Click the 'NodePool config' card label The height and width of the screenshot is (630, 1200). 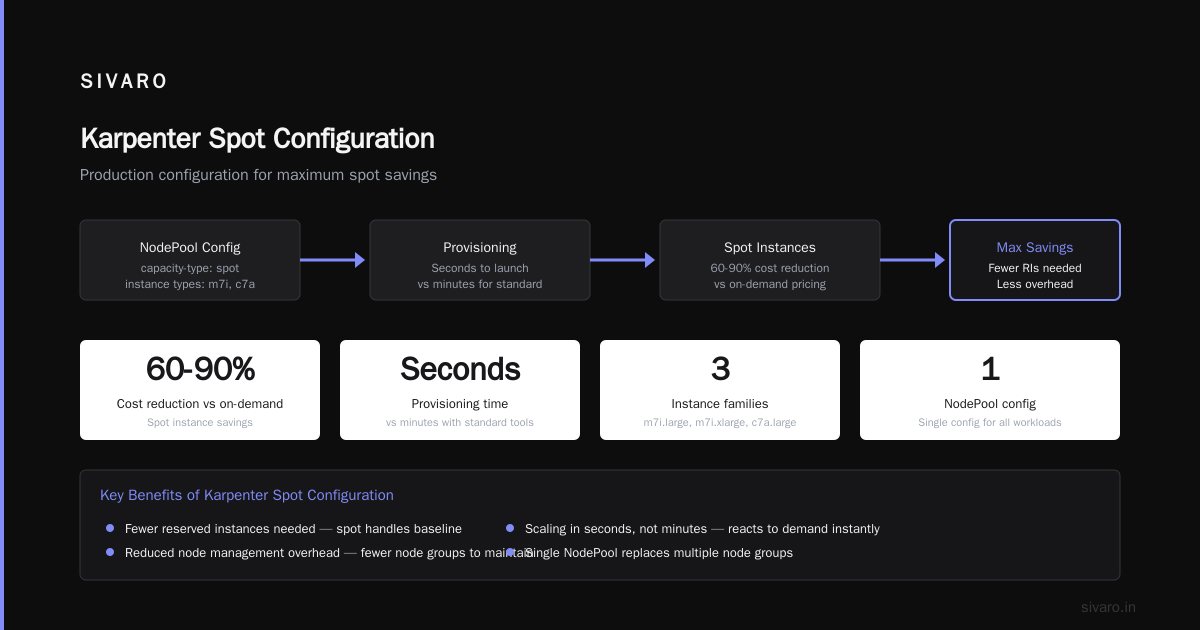990,404
